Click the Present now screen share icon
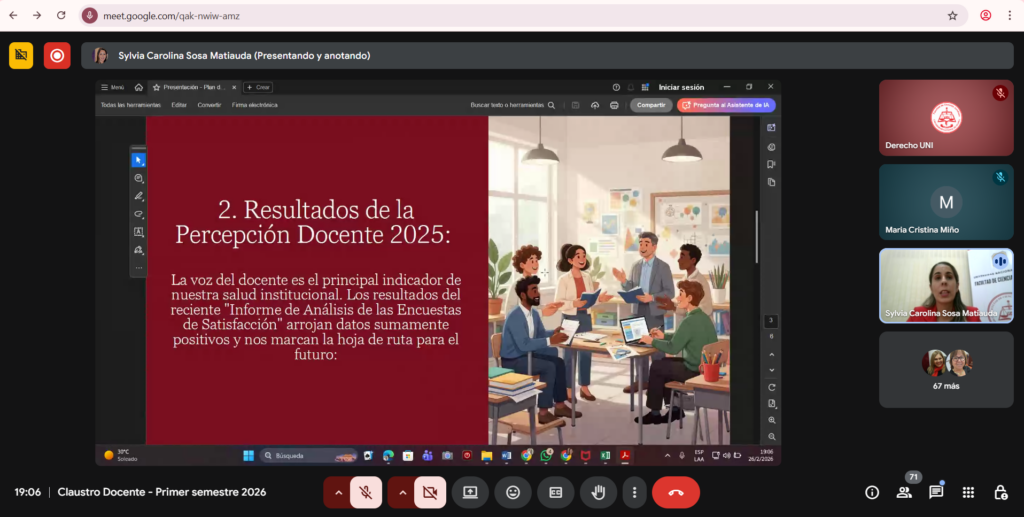Viewport: 1024px width, 517px height. click(x=470, y=492)
